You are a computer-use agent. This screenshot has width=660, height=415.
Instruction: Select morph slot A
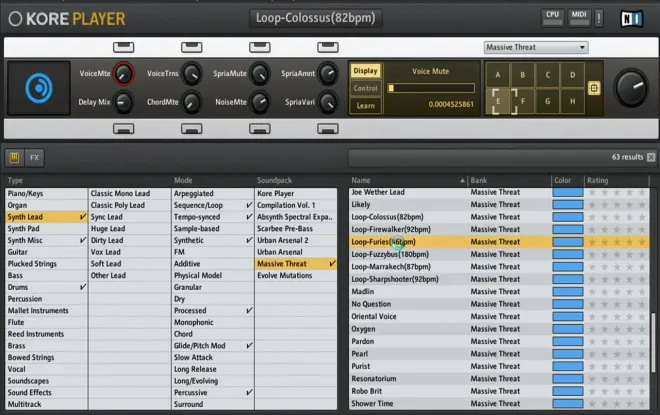pos(498,75)
